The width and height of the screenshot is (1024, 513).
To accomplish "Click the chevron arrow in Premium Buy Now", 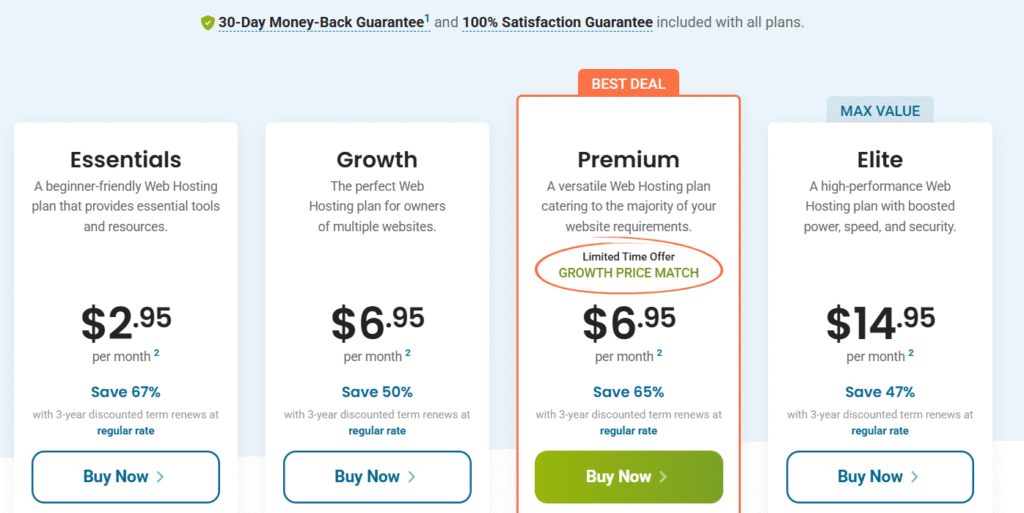I will [663, 477].
